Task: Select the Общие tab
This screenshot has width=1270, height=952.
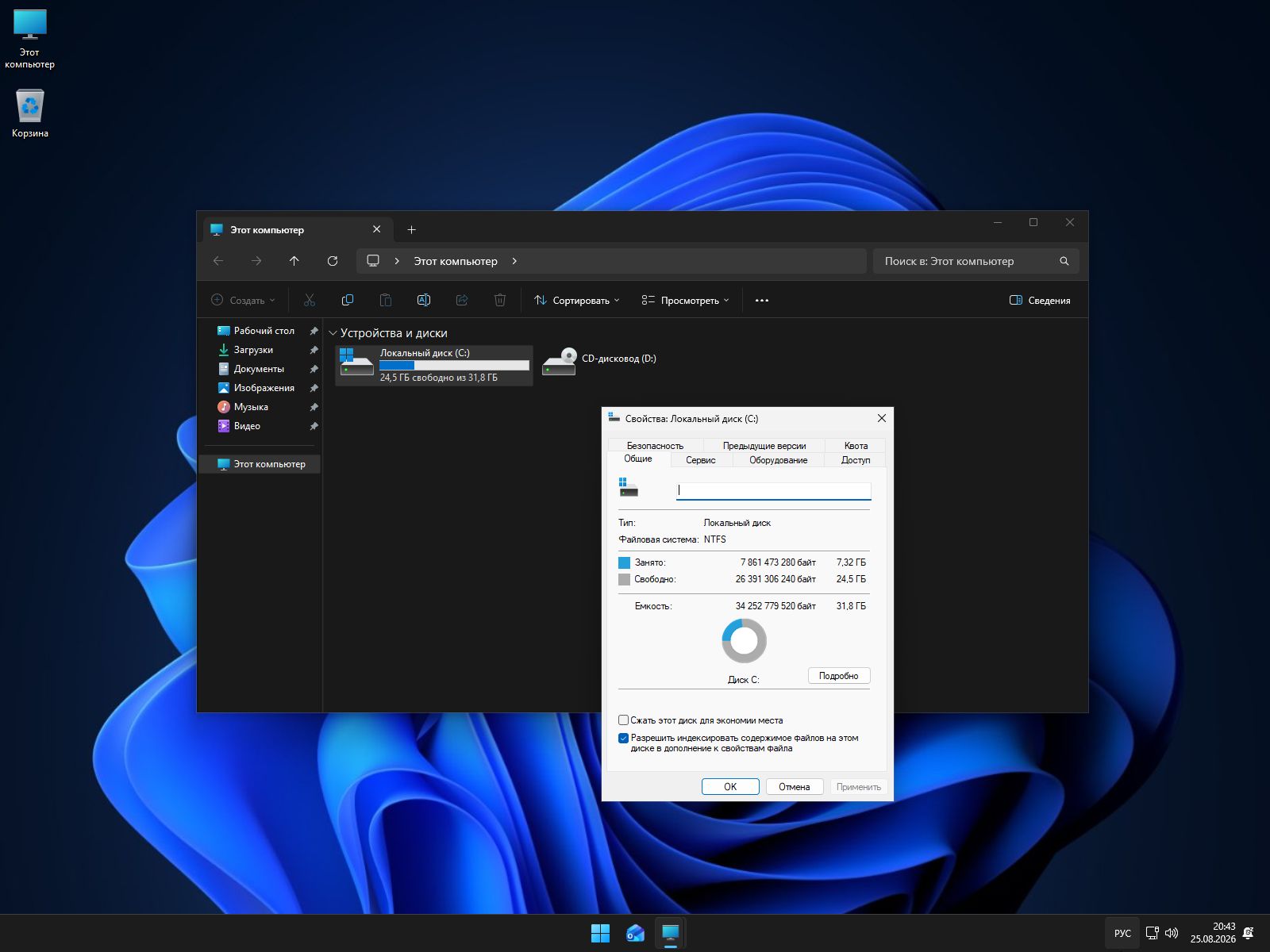Action: tap(638, 459)
